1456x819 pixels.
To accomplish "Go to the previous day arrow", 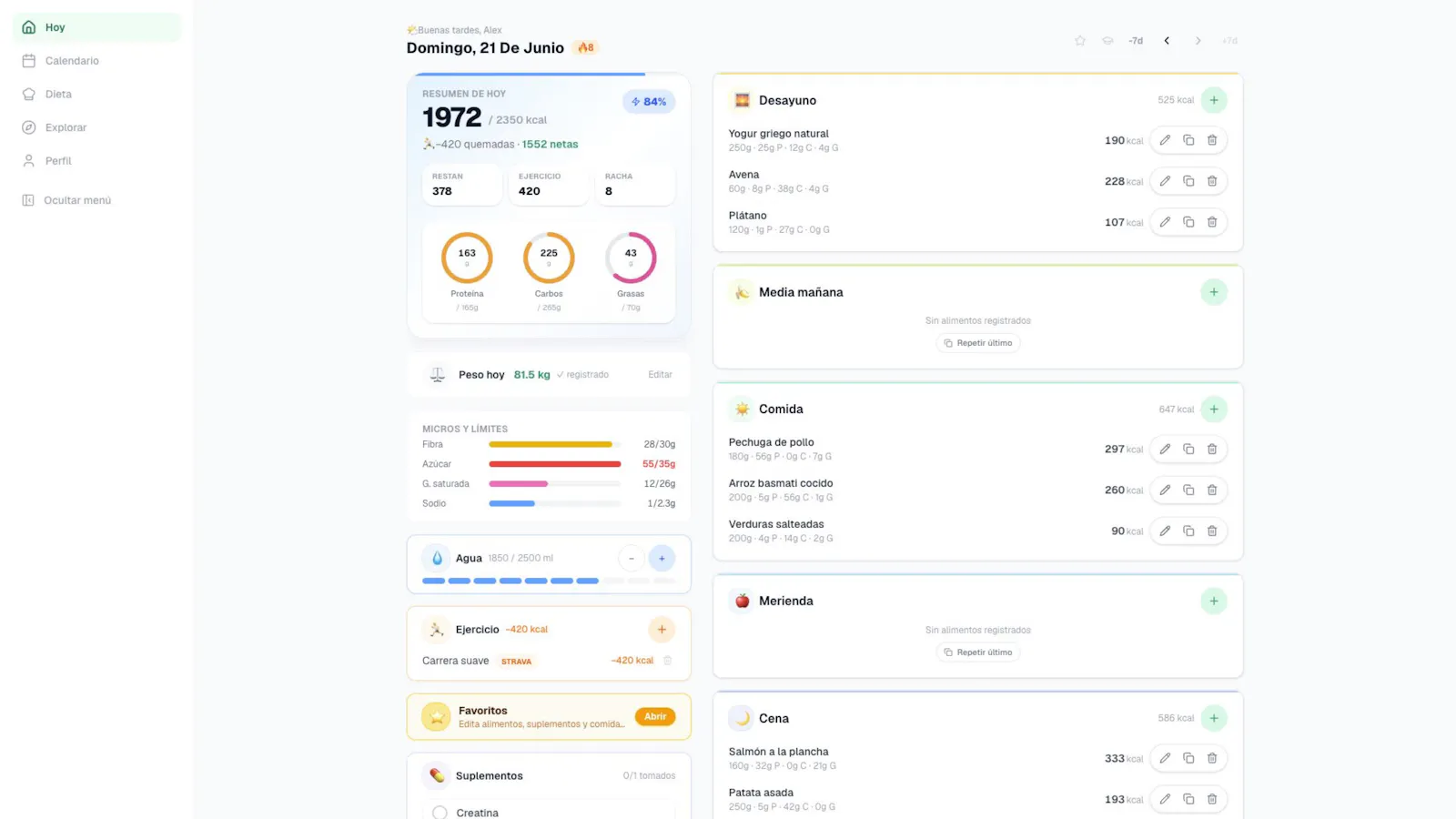I will pyautogui.click(x=1167, y=41).
